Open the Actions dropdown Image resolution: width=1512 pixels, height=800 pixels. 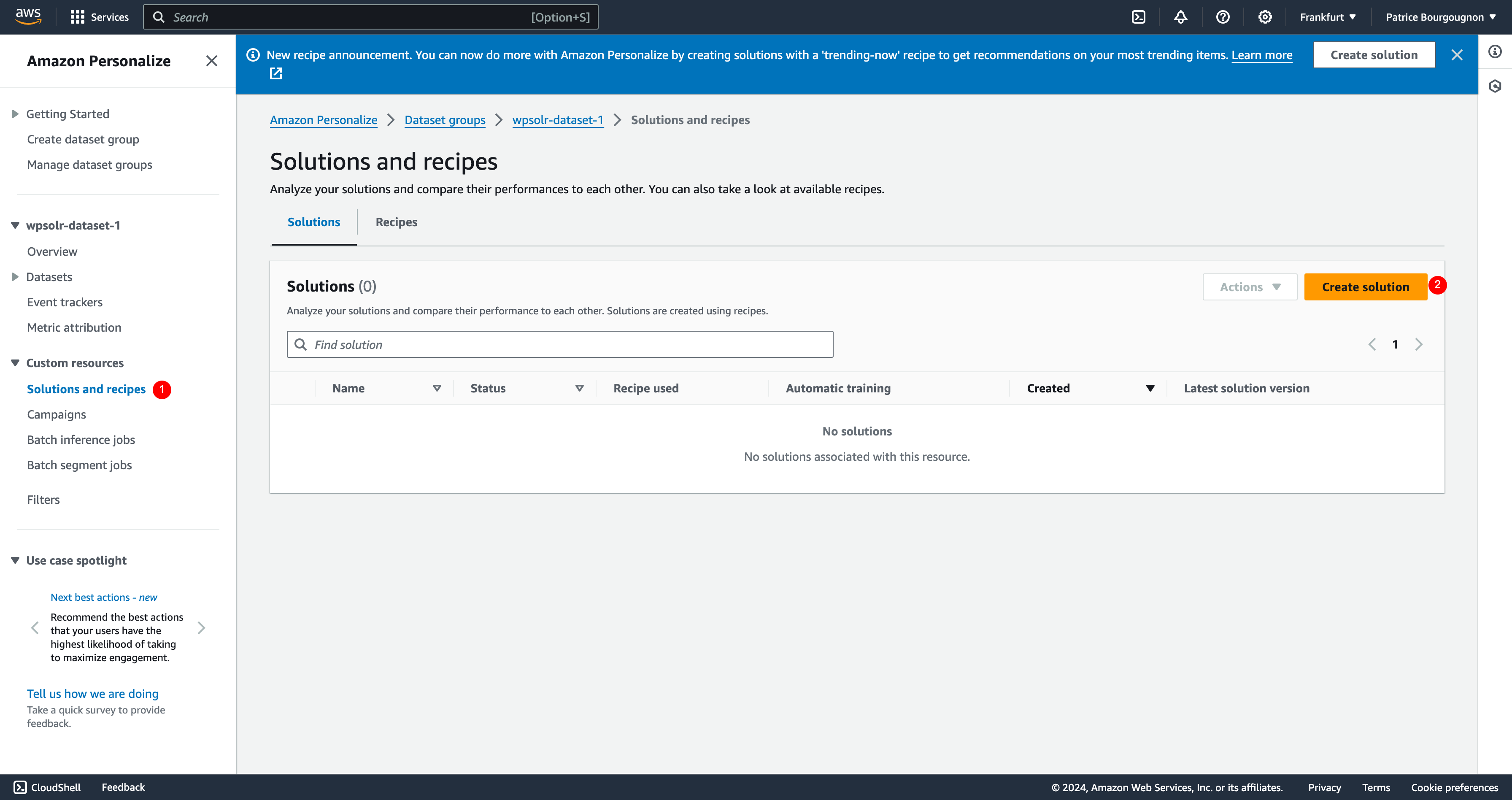tap(1250, 287)
